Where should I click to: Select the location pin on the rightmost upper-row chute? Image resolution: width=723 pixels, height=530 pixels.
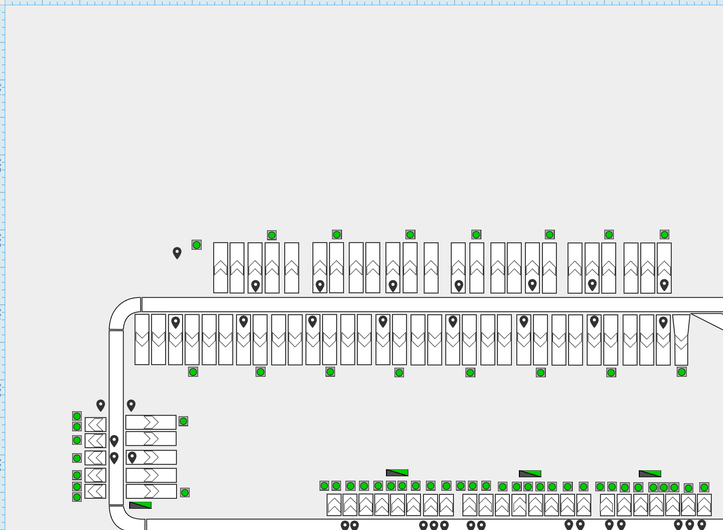[664, 284]
